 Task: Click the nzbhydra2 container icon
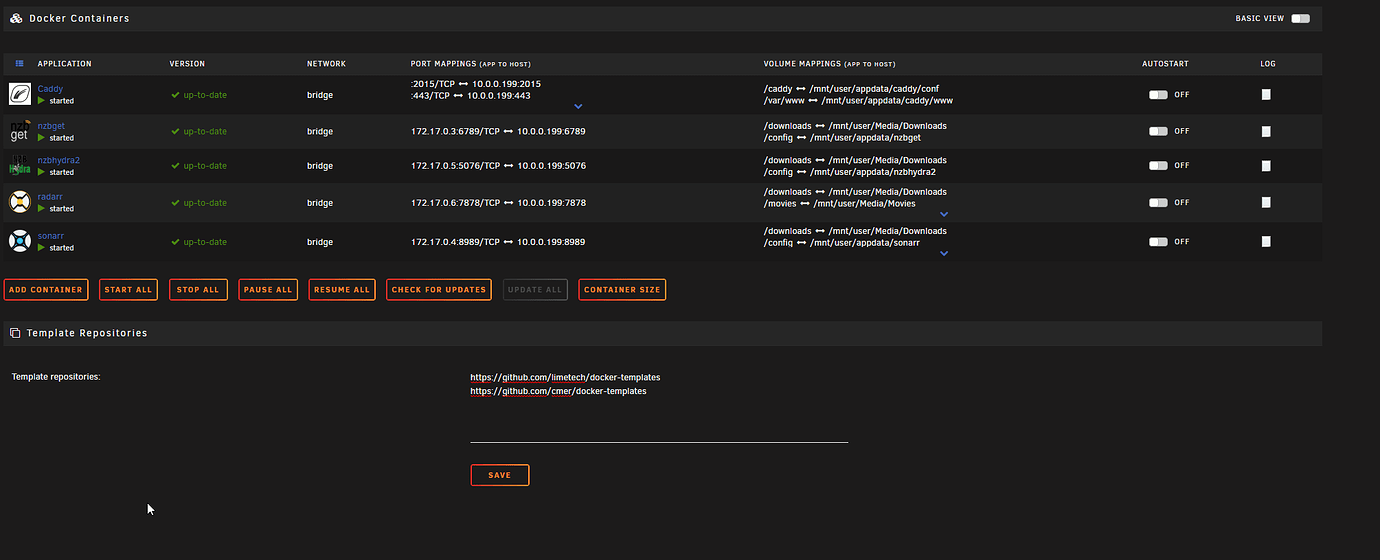click(20, 165)
